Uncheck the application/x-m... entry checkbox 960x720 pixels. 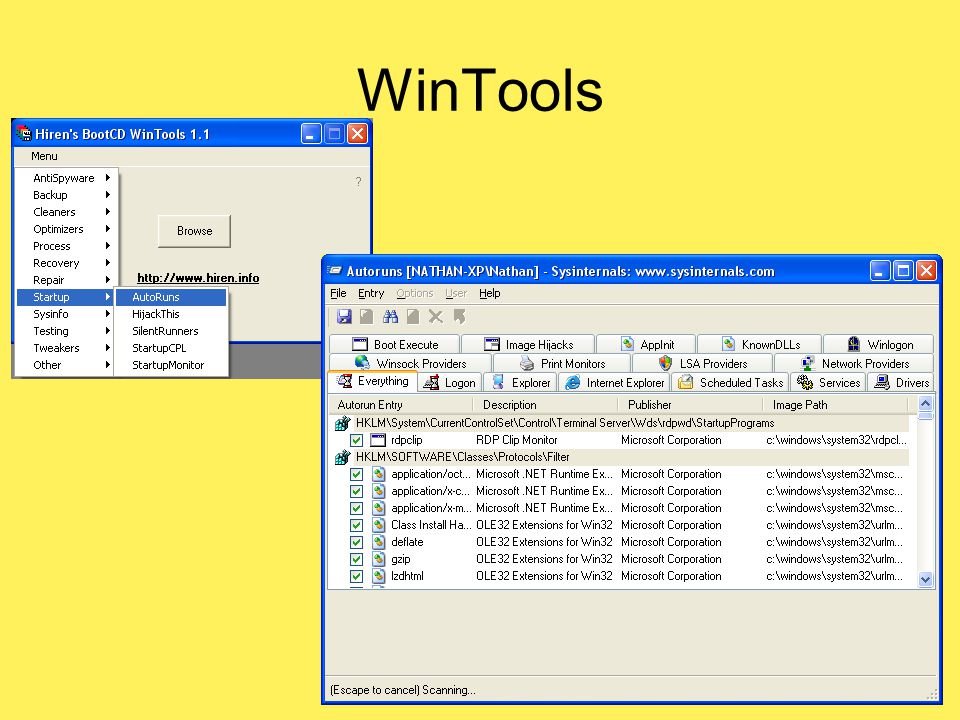[356, 508]
